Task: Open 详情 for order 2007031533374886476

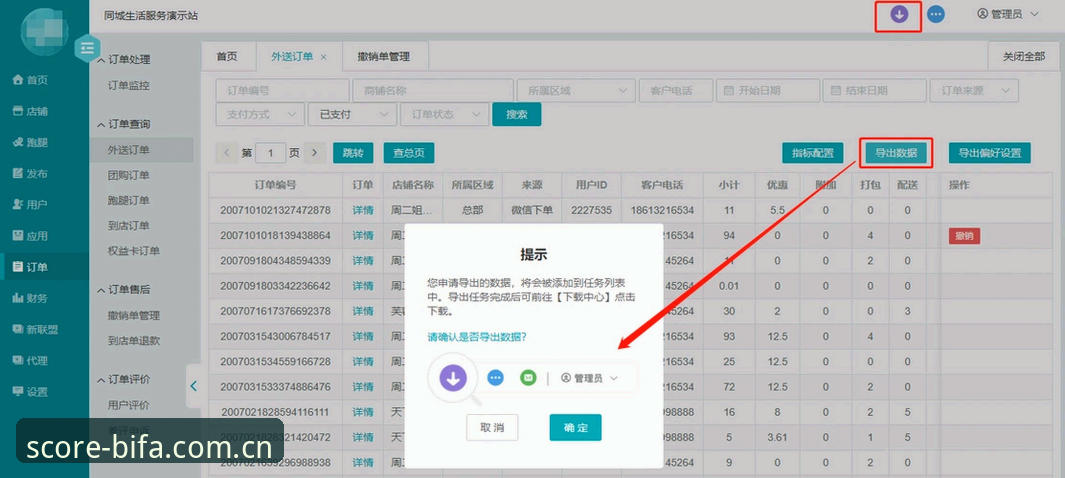Action: click(x=363, y=386)
